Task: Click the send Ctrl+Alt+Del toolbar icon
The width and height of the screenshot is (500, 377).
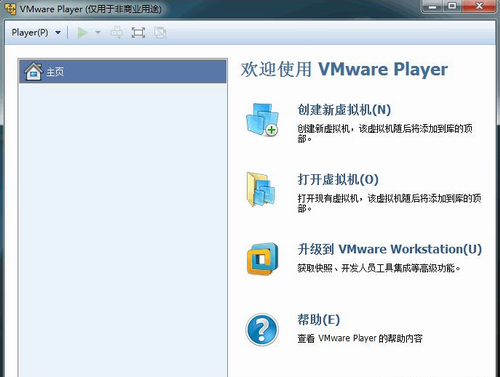Action: click(116, 33)
